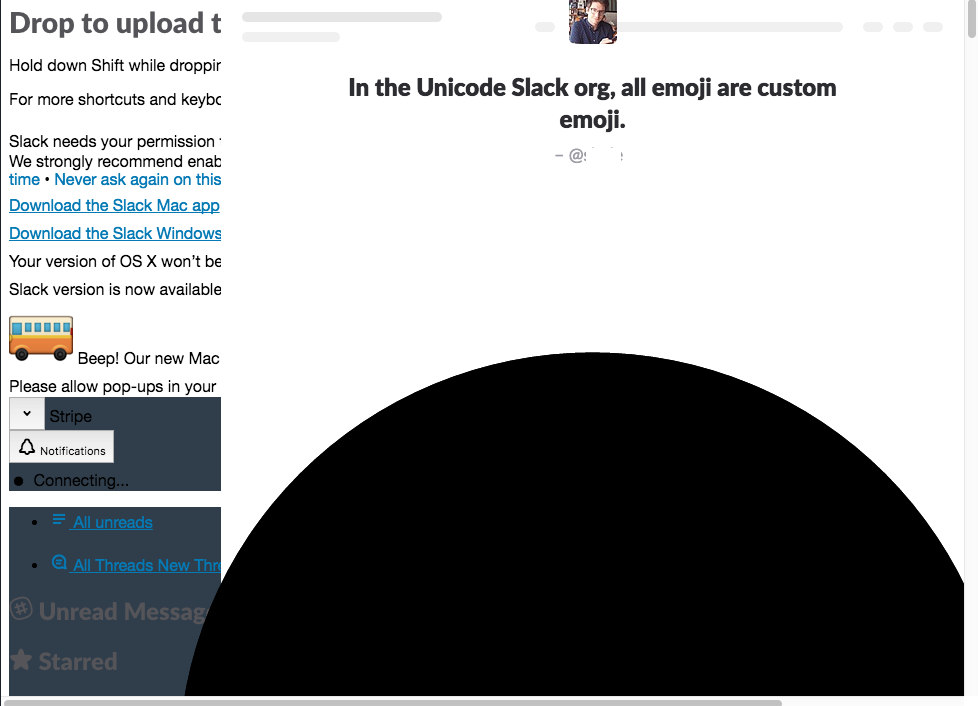Open the All Threads link

click(147, 565)
